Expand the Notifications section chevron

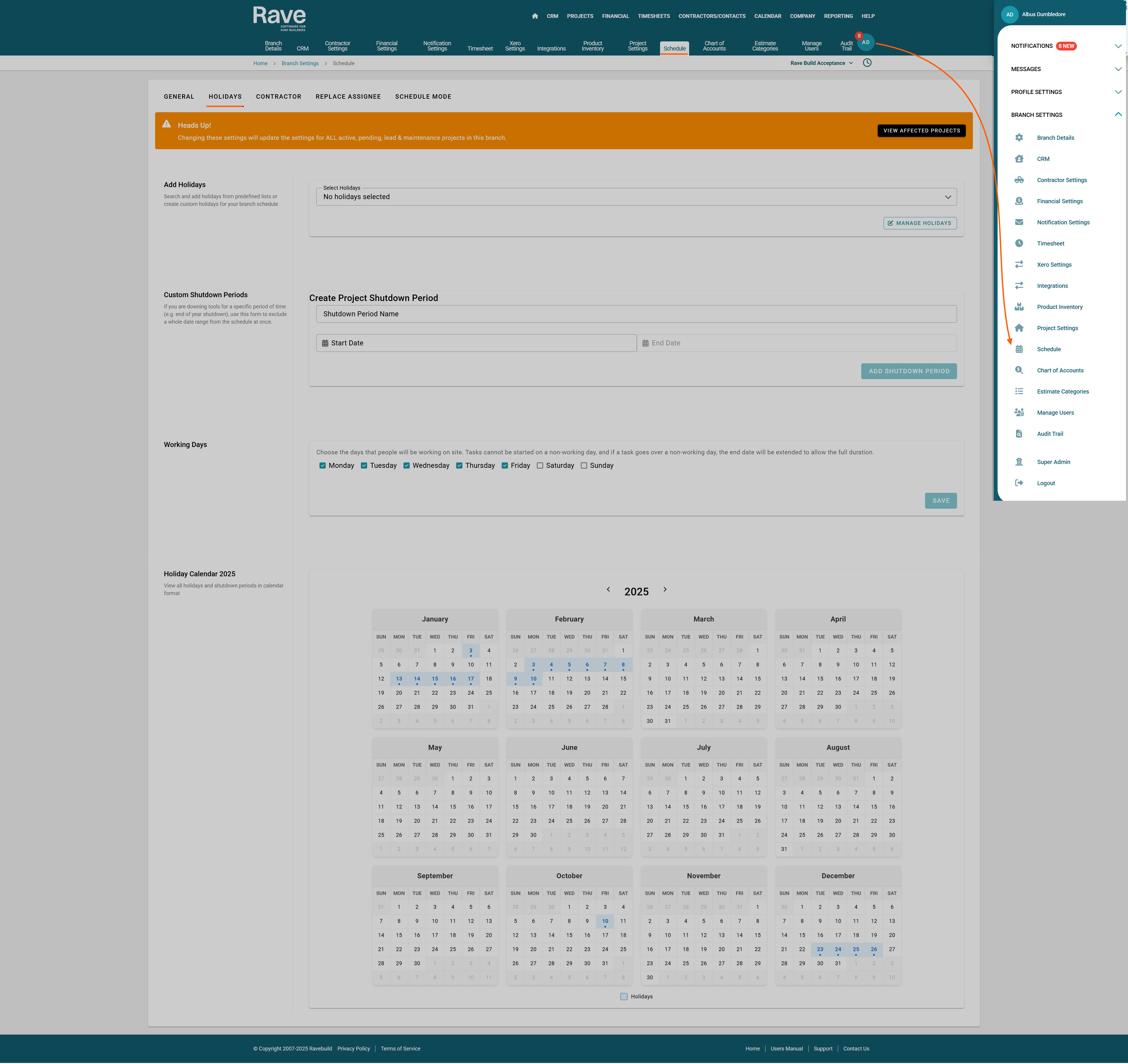1118,46
